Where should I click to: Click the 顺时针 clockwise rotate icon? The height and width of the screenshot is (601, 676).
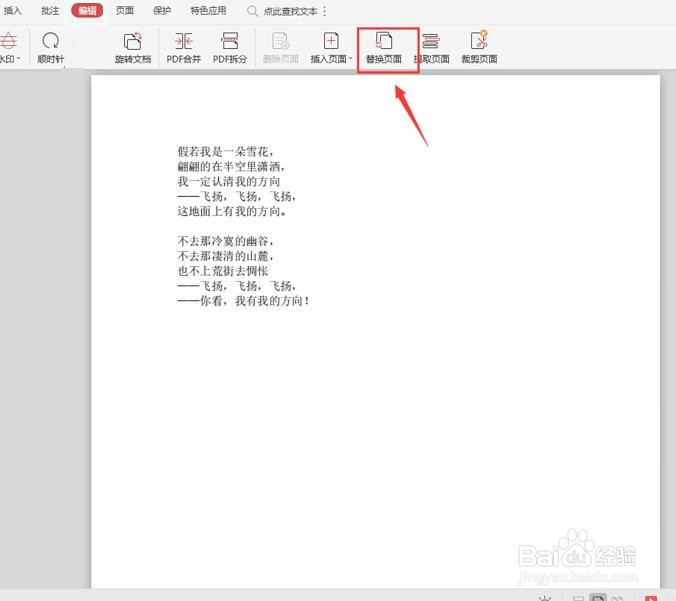[x=50, y=41]
